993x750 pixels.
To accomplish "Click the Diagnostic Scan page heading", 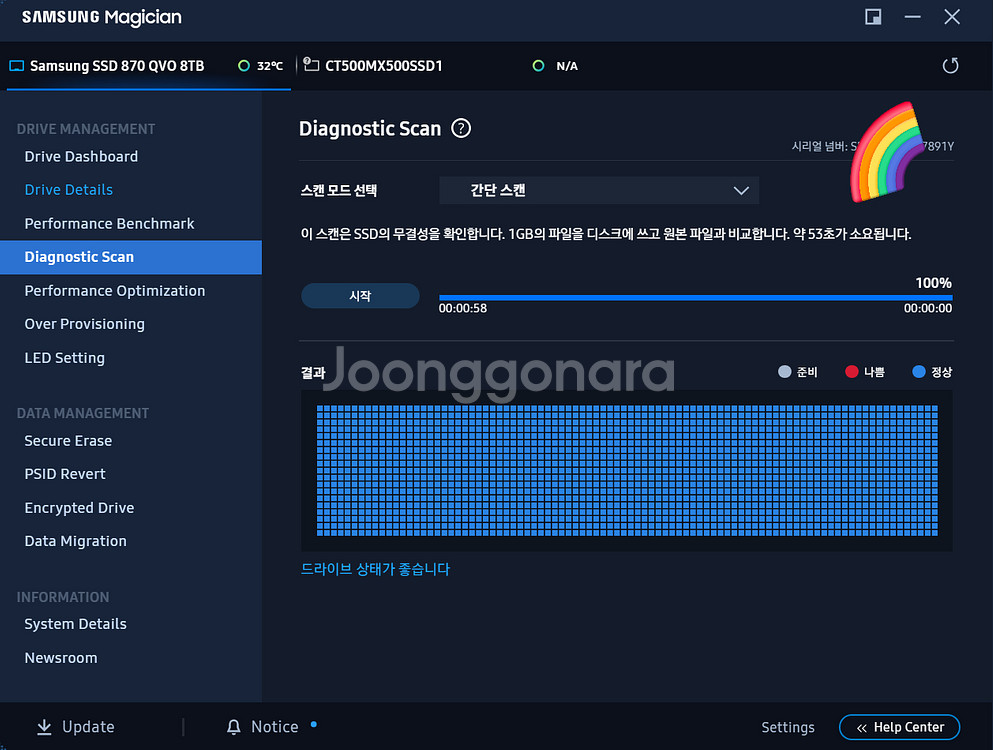I will pyautogui.click(x=370, y=129).
